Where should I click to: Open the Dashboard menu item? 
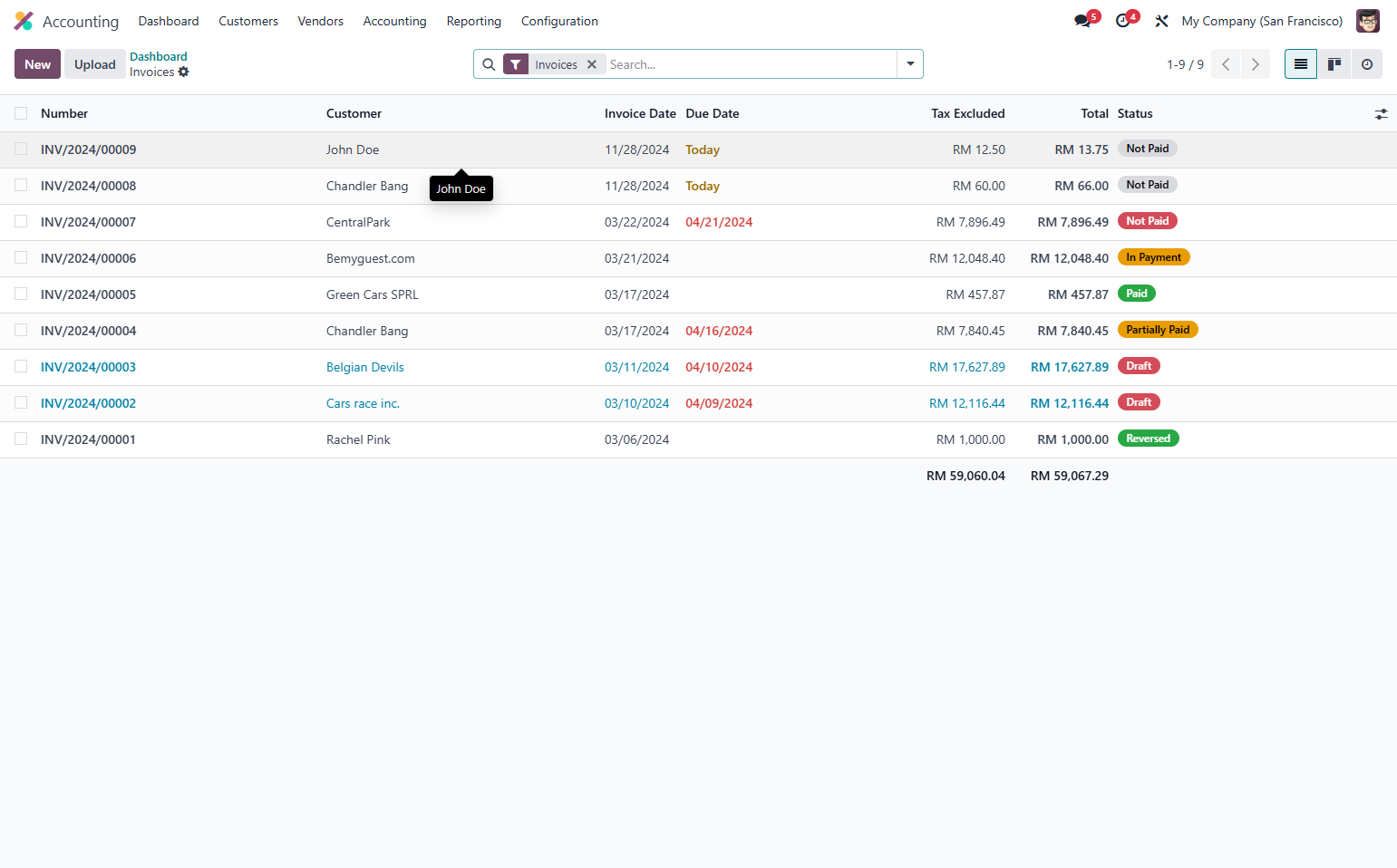(x=169, y=21)
